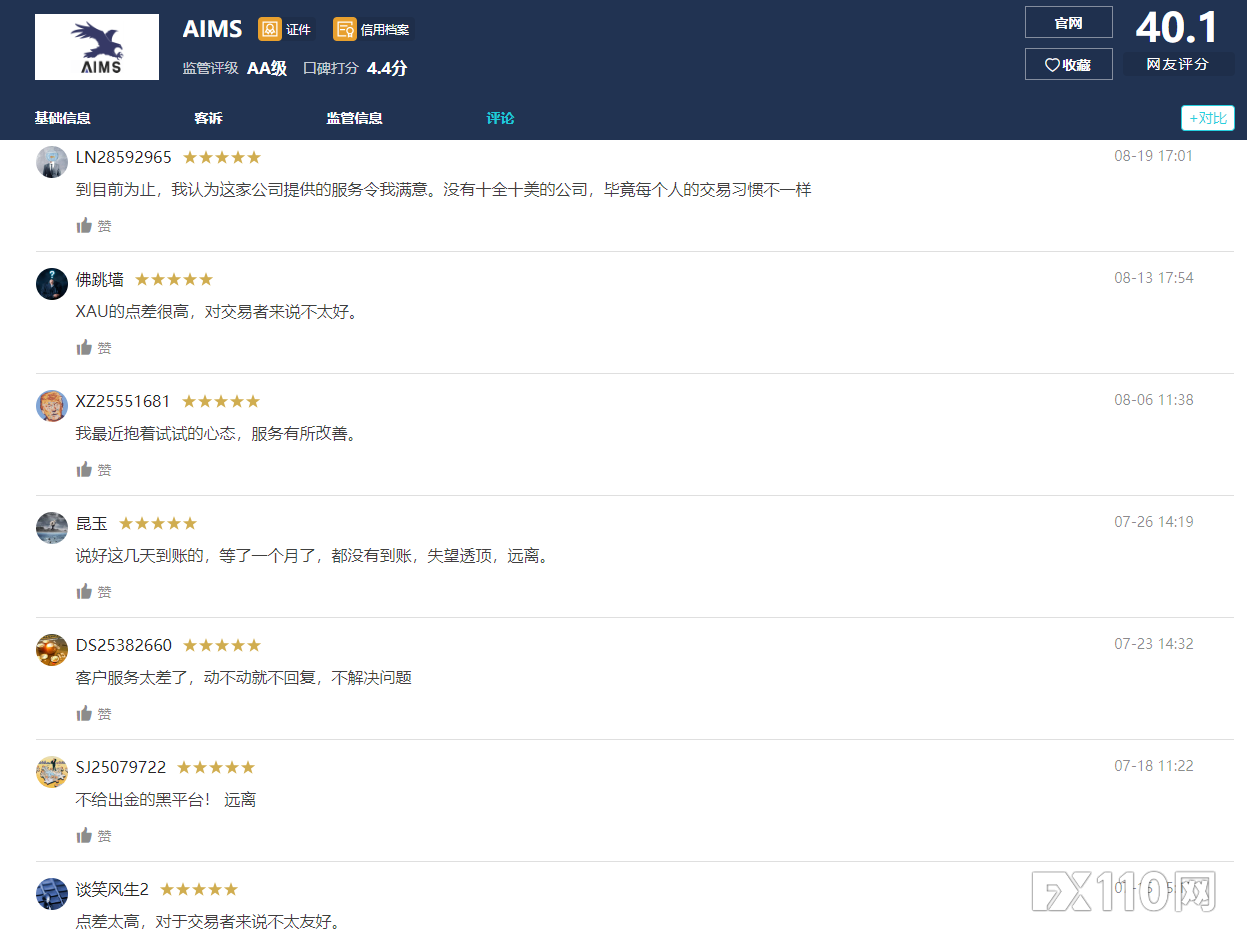Click timestamp 08-13 17:54

coord(1154,278)
